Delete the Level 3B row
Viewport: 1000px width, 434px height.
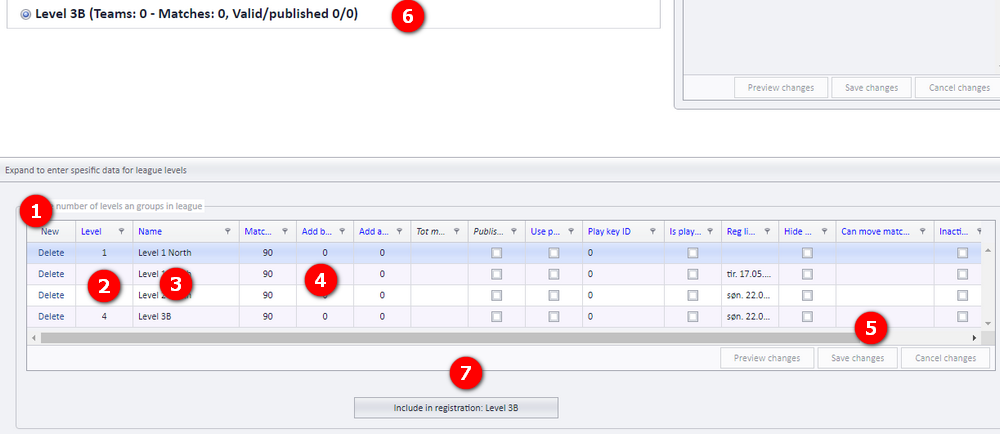pos(51,316)
